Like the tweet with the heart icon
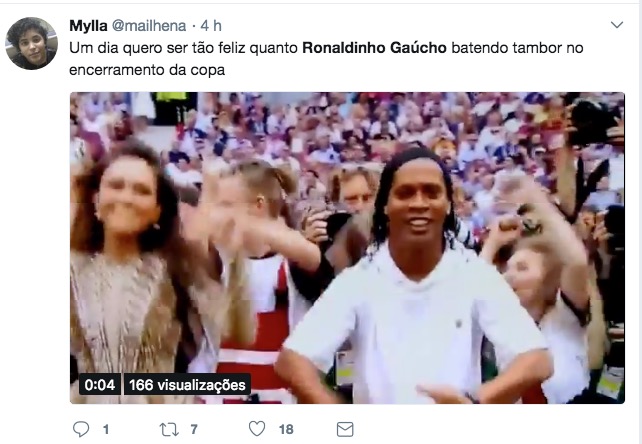 pos(257,428)
